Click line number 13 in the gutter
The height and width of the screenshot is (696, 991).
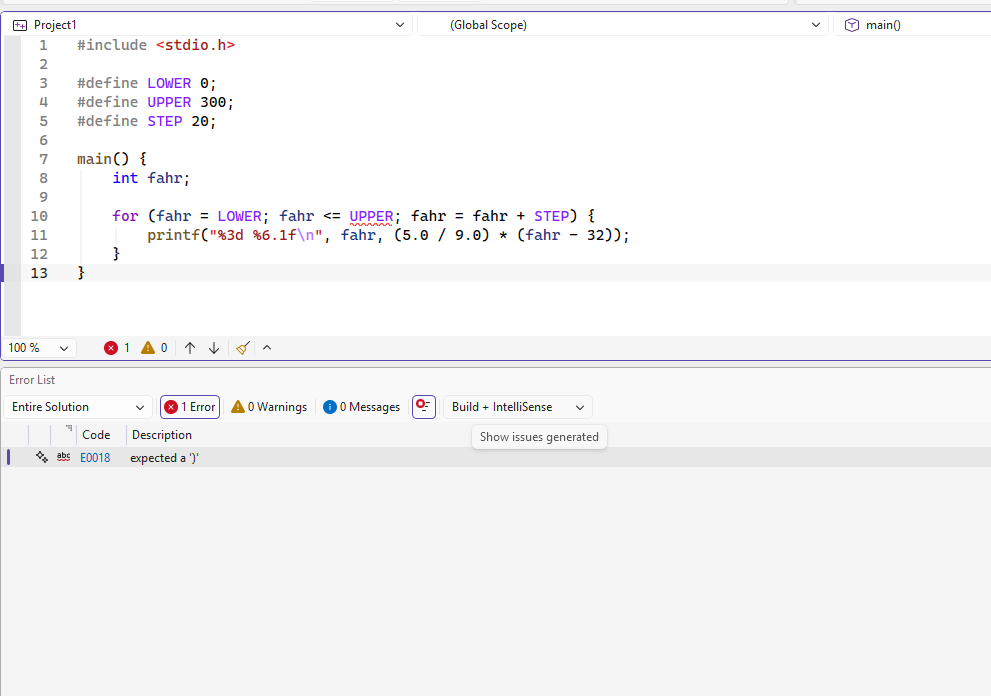coord(39,273)
